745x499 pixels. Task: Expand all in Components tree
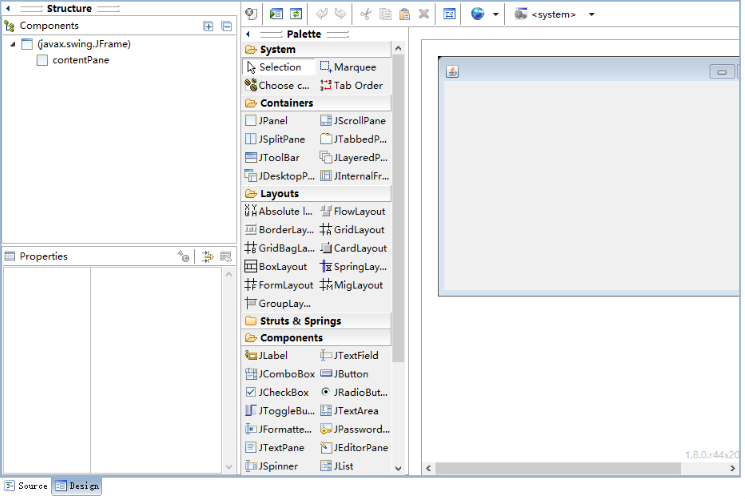[208, 26]
